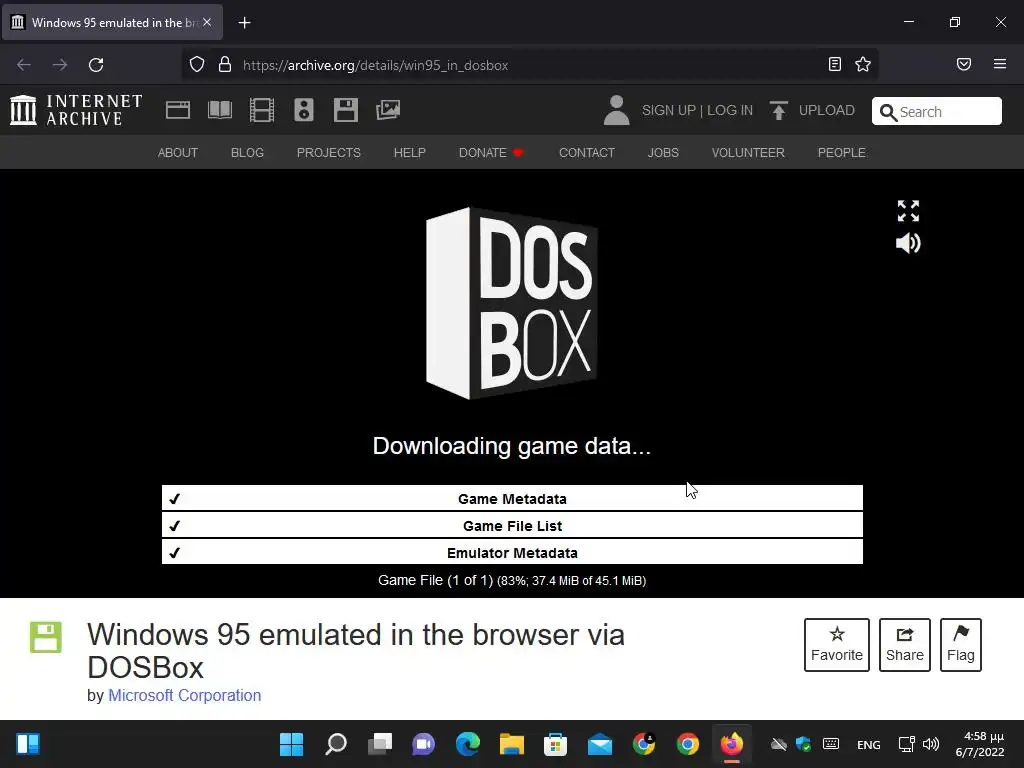This screenshot has height=768, width=1024.
Task: Toggle Firefox reader view
Action: click(x=835, y=64)
